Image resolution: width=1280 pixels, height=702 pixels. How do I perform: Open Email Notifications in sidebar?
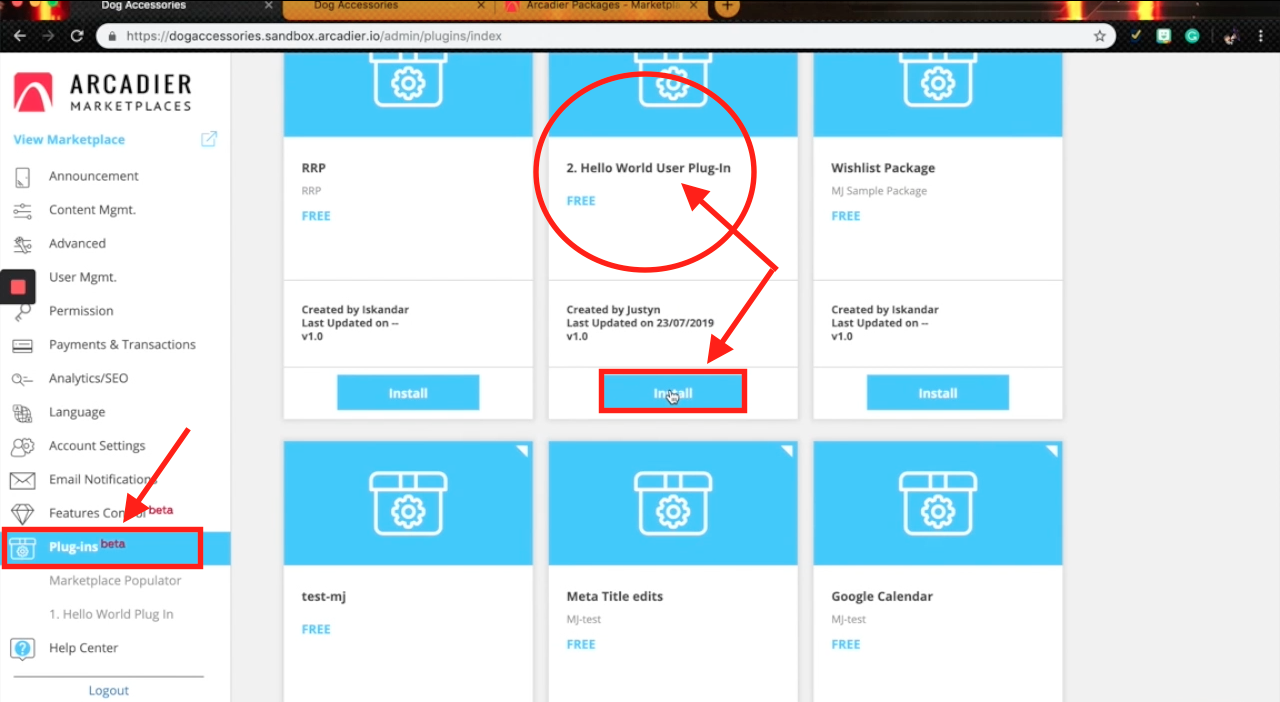tap(103, 480)
